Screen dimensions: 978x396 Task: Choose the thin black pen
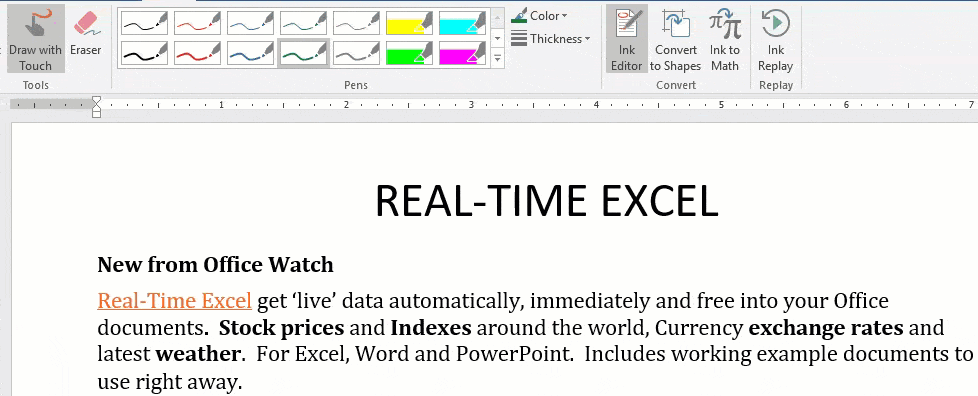(x=144, y=24)
